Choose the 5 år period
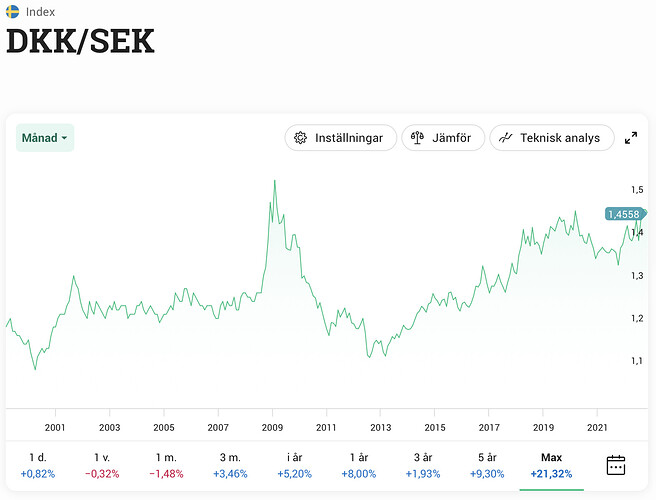Image resolution: width=656 pixels, height=500 pixels. tap(487, 465)
